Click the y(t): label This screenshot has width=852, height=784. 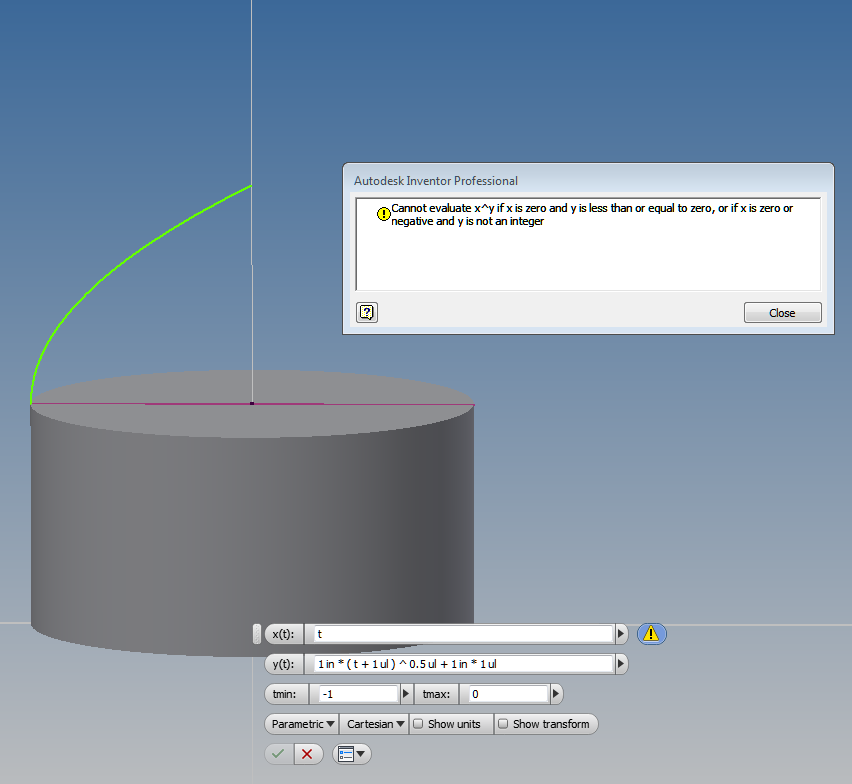tap(283, 664)
